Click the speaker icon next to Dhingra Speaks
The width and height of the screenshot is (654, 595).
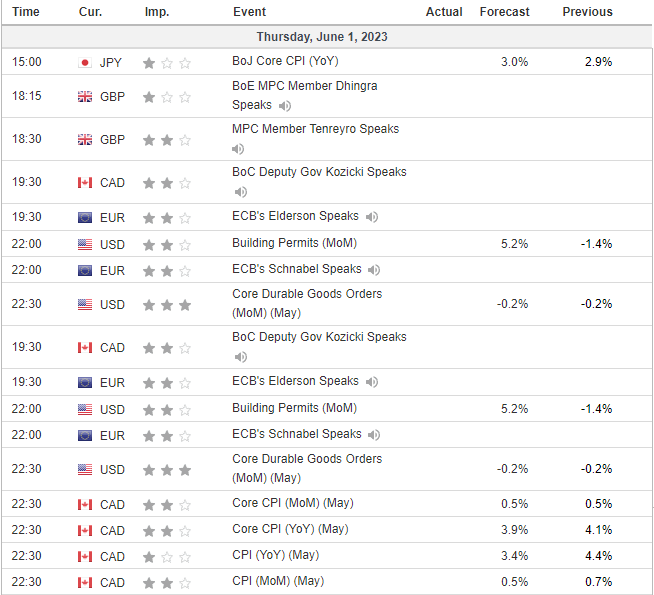(x=285, y=106)
